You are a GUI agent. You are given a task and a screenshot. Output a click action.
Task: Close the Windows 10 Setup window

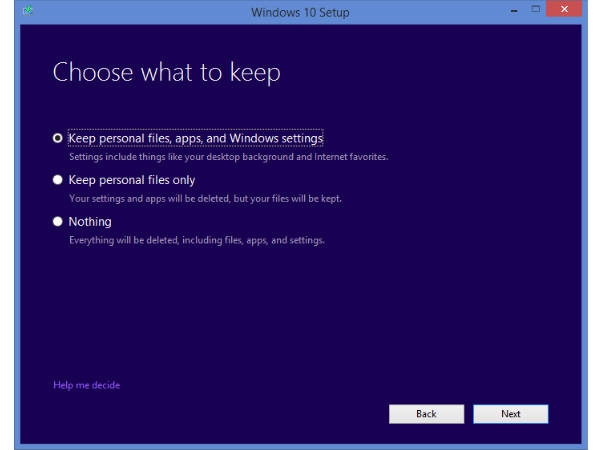pos(564,9)
